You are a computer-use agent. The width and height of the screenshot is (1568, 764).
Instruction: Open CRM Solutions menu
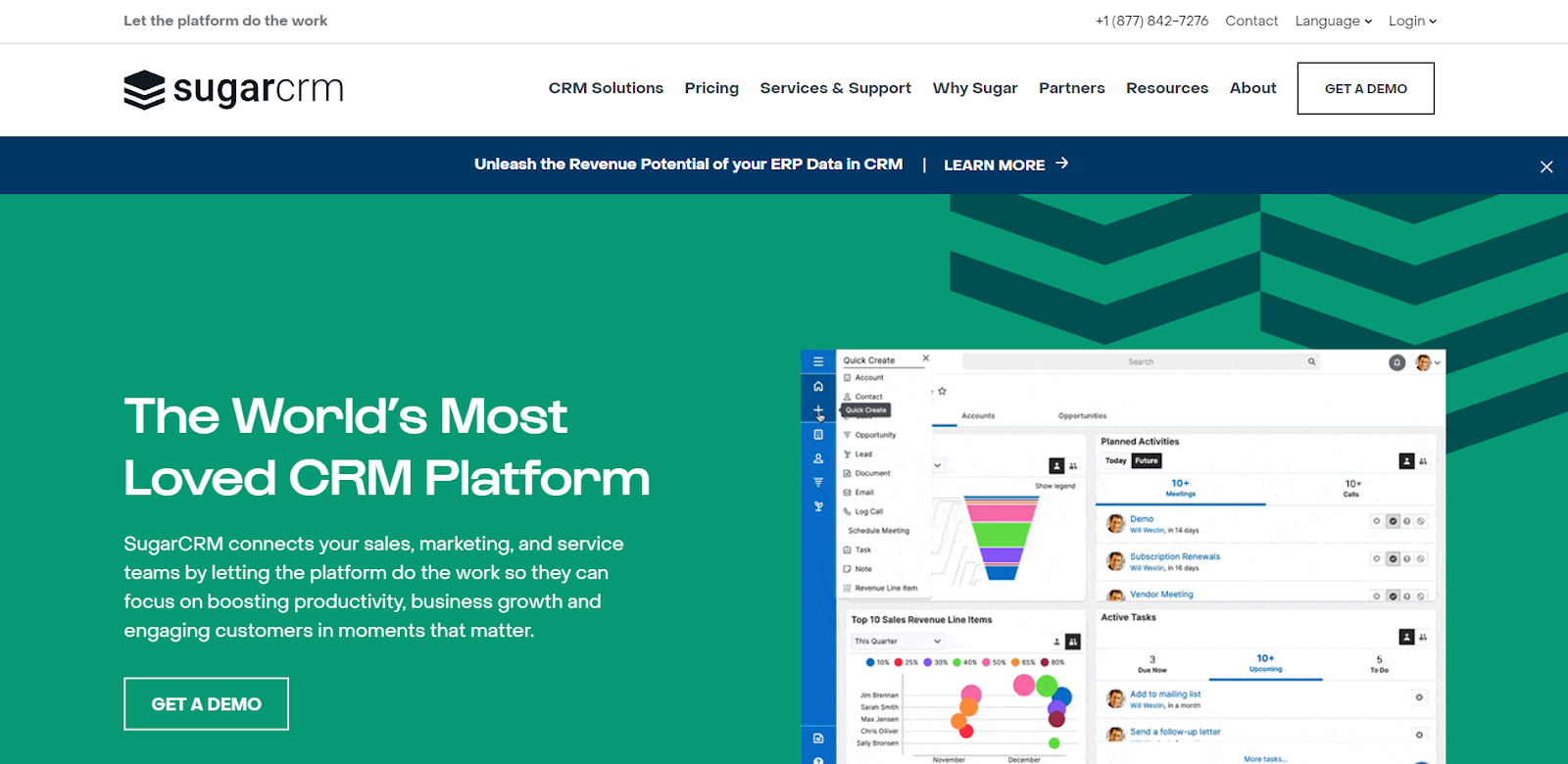tap(606, 88)
